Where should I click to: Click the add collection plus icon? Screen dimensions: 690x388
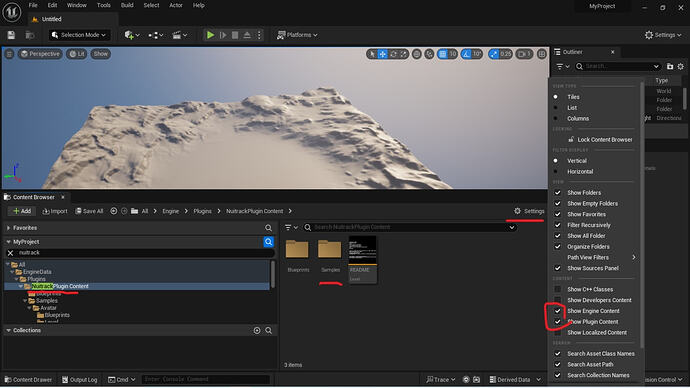click(257, 330)
